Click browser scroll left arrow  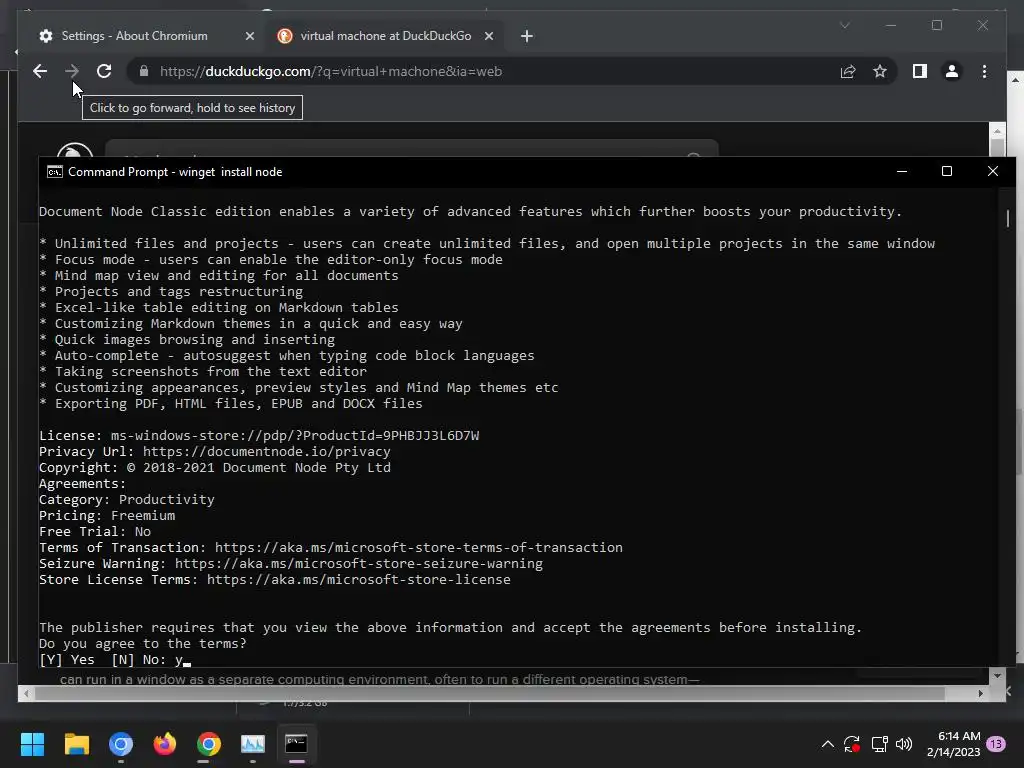point(25,694)
